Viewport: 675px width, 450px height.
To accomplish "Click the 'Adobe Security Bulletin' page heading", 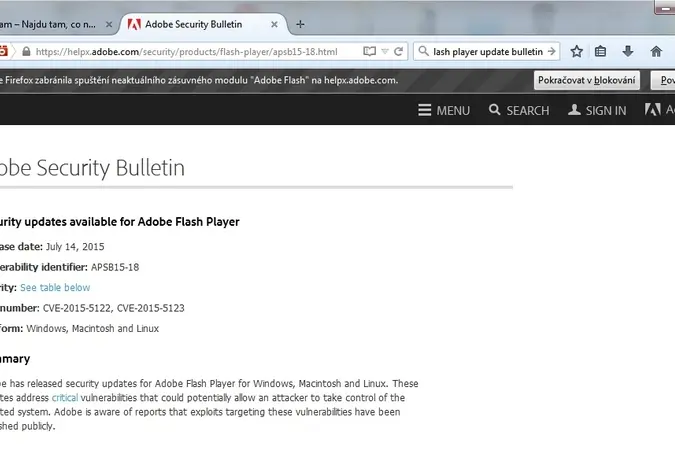I will [x=92, y=168].
